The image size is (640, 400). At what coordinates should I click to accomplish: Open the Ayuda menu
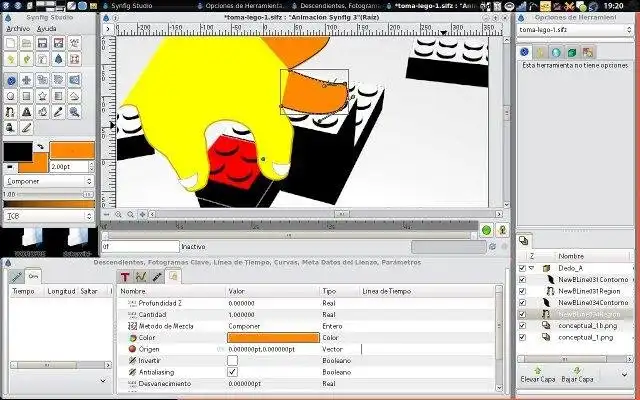click(47, 29)
